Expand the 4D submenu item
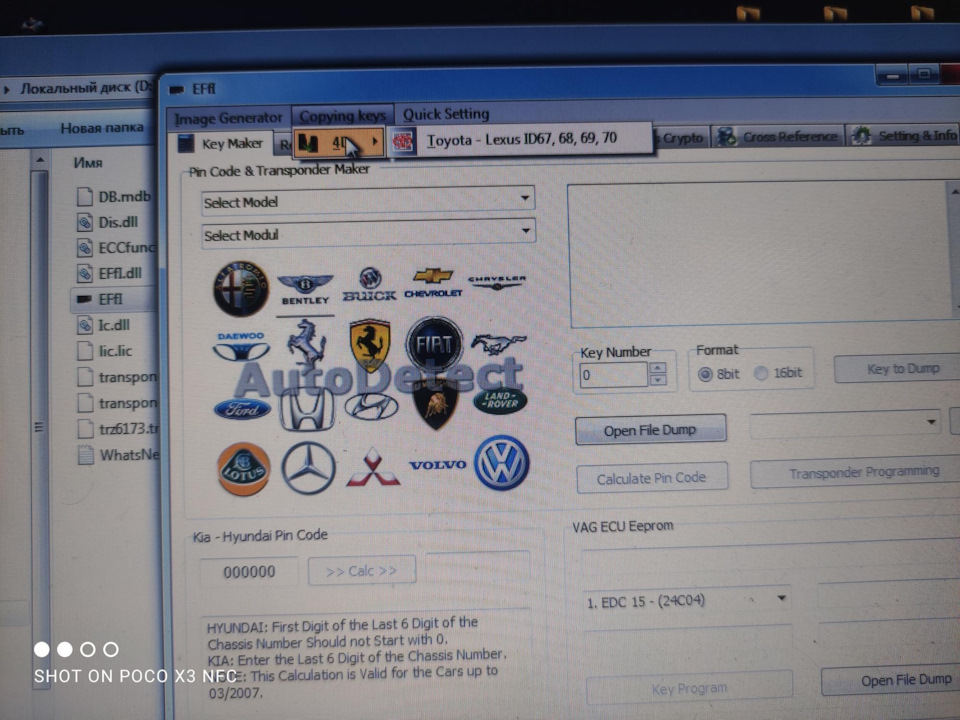The width and height of the screenshot is (960, 720). 339,144
